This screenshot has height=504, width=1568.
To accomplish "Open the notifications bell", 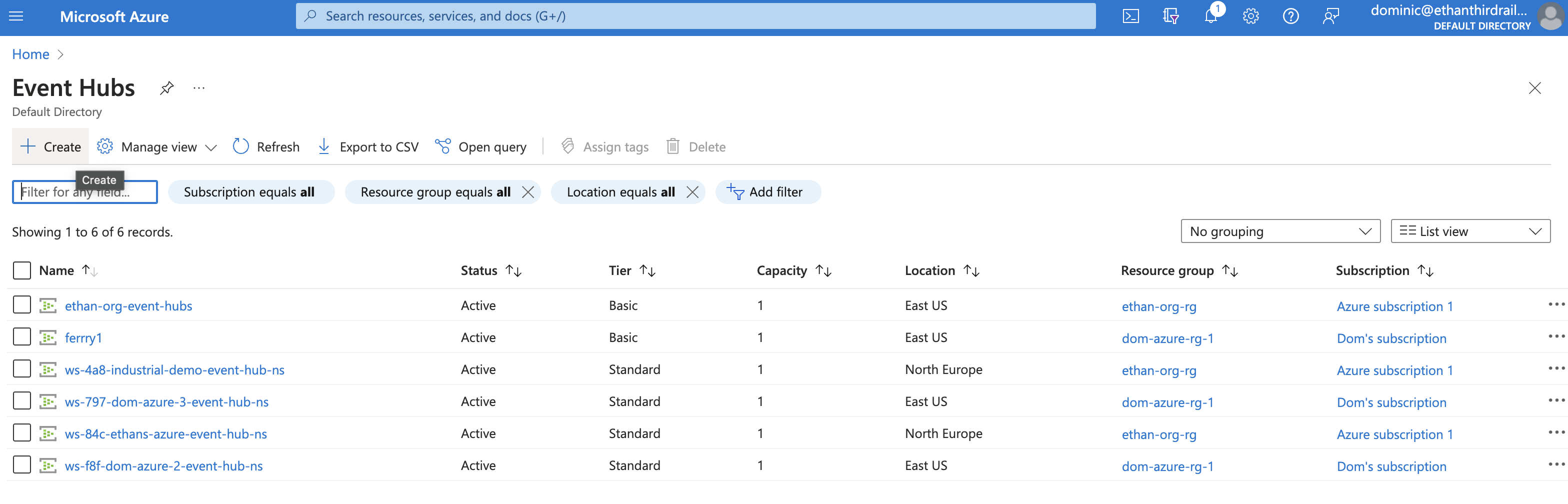I will [1210, 16].
